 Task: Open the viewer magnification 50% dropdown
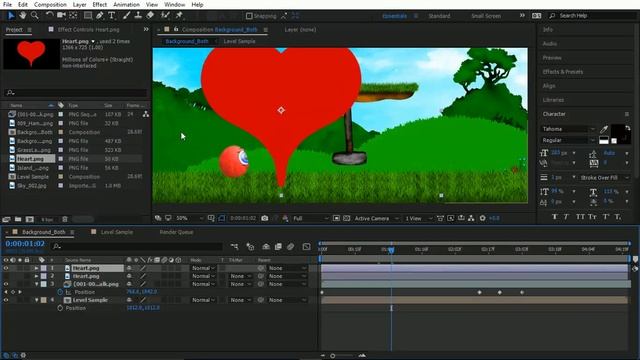189,218
